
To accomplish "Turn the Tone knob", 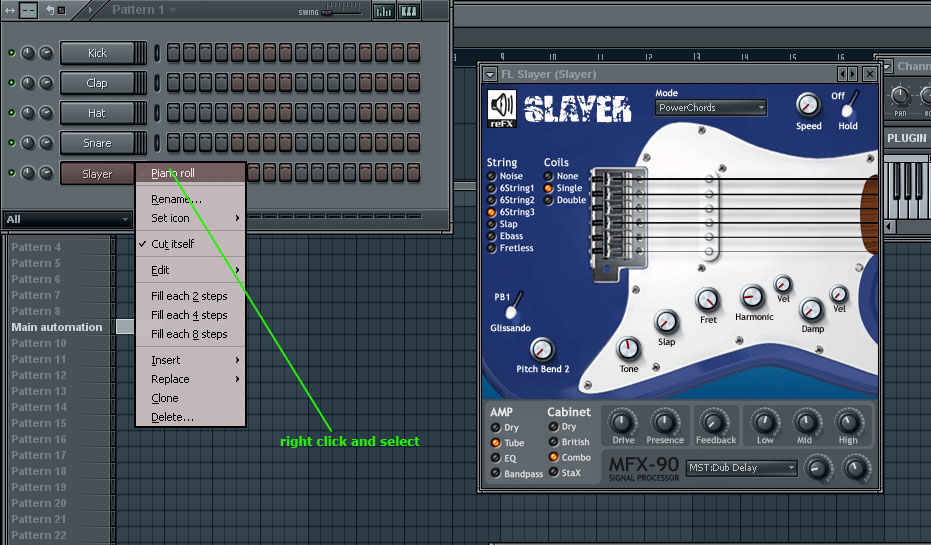I will (628, 348).
